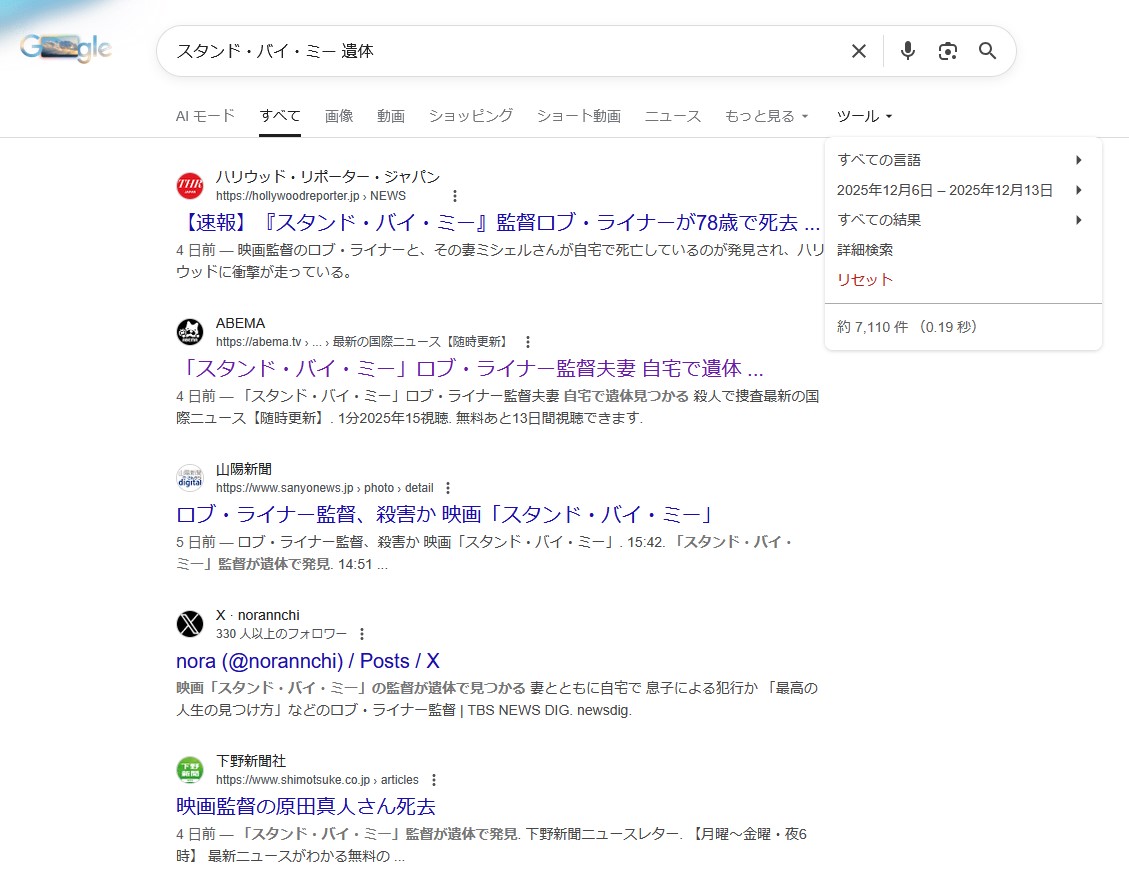The height and width of the screenshot is (879, 1129).
Task: Open three-dot menu for X norannchi result
Action: [x=362, y=634]
